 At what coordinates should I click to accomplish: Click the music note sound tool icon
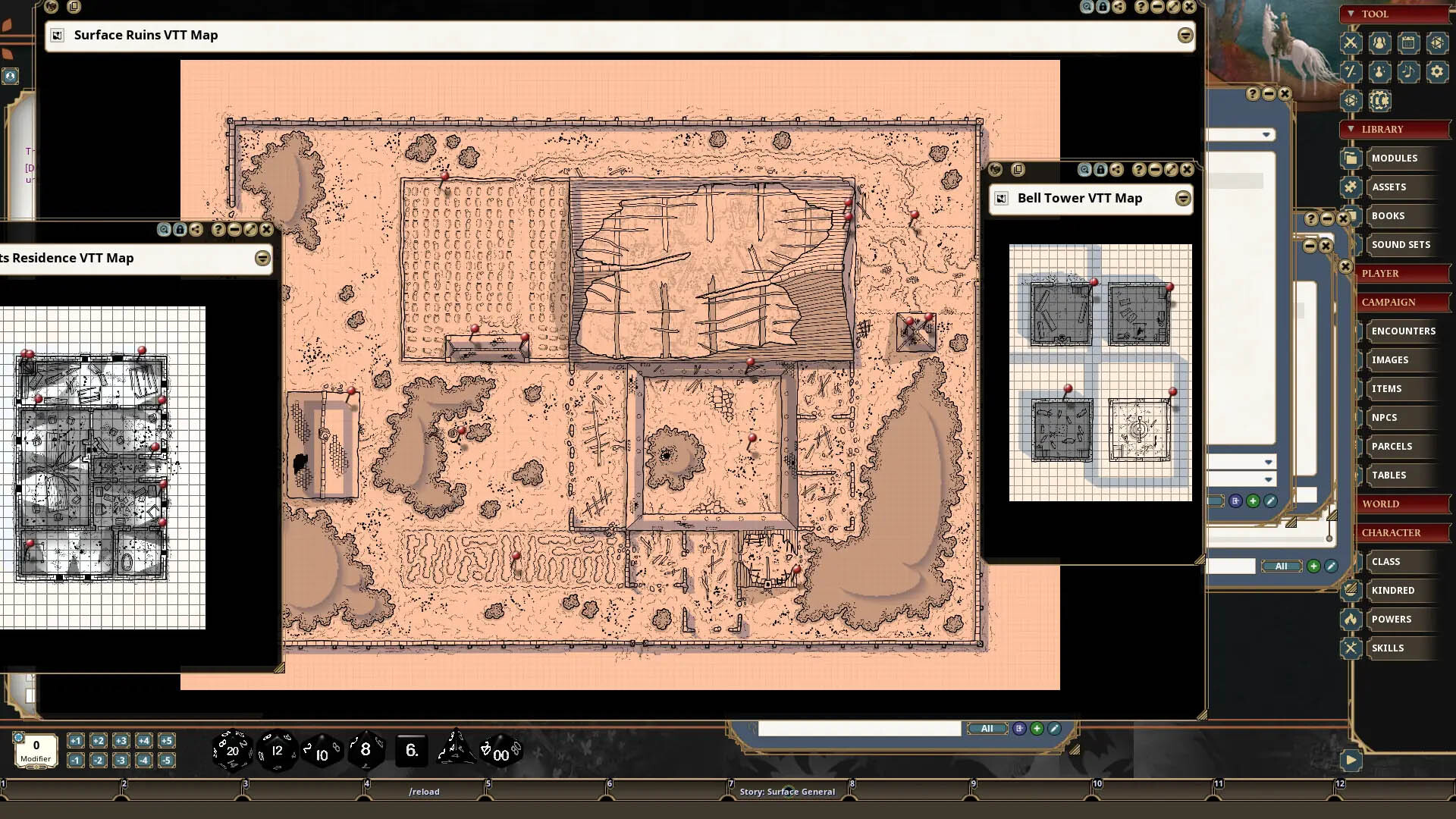coord(1408,72)
